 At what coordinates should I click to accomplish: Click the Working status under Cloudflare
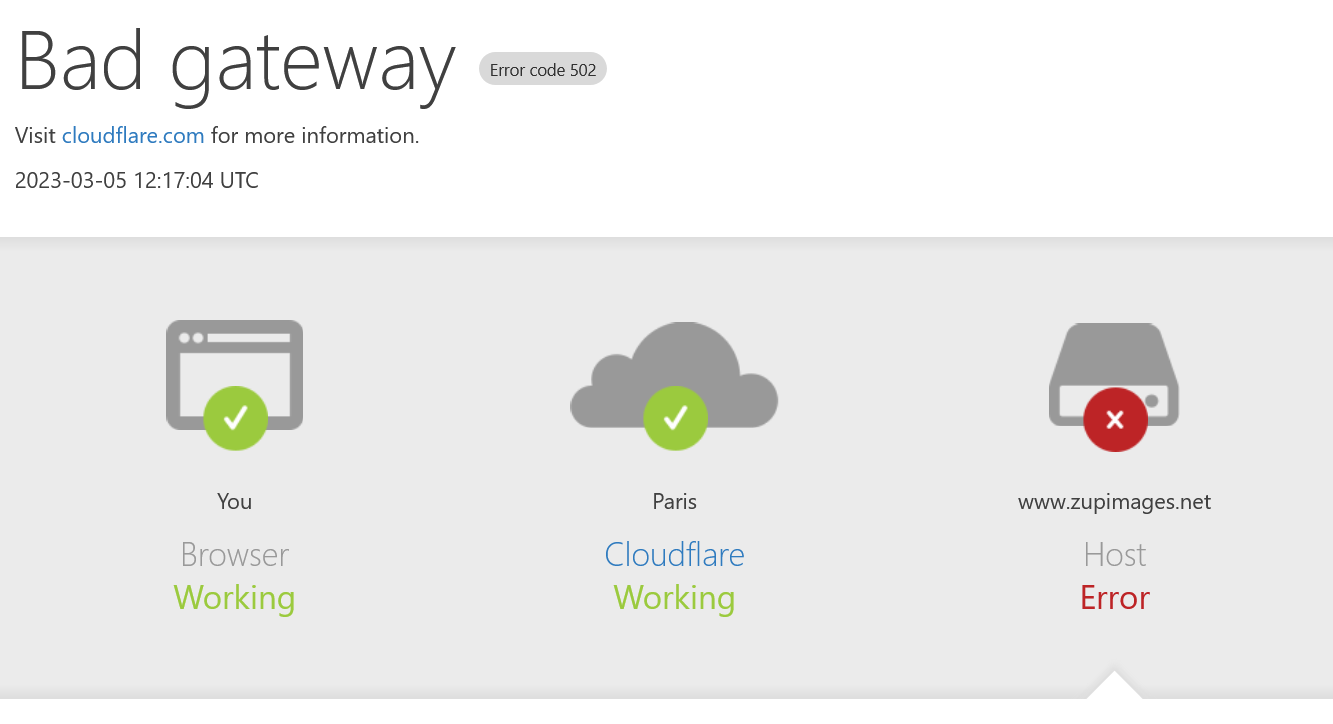(x=674, y=598)
